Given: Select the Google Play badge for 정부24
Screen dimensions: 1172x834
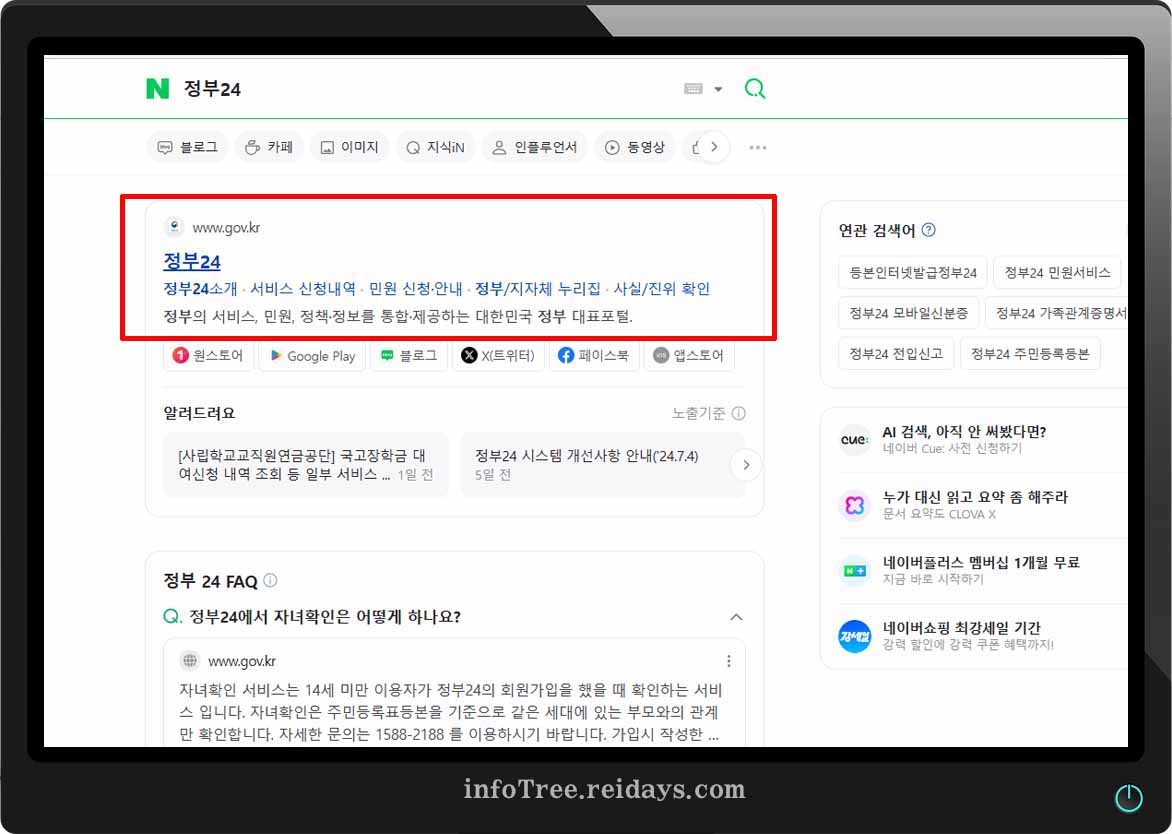Looking at the screenshot, I should coord(309,355).
